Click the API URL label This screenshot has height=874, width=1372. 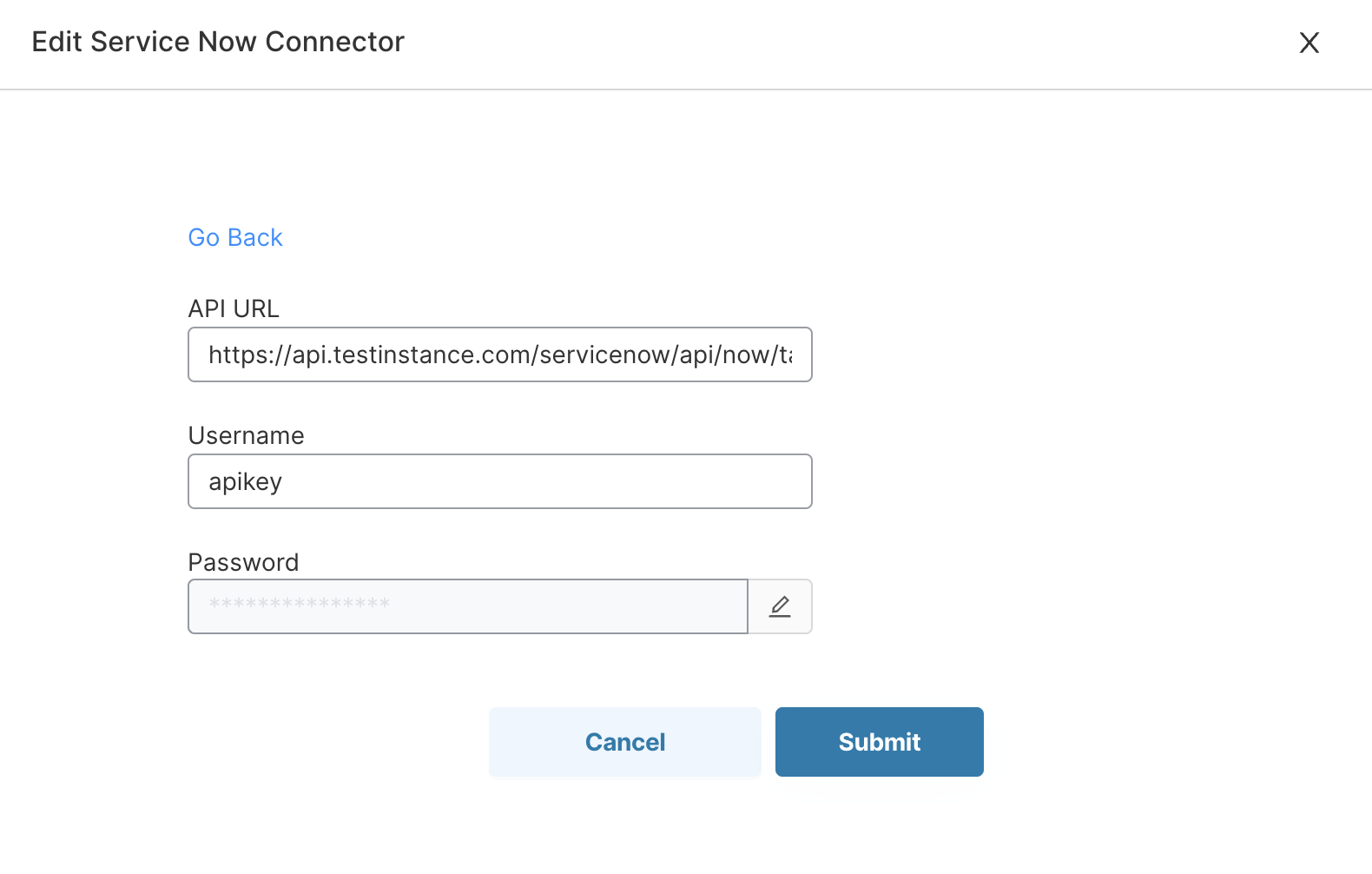point(234,308)
